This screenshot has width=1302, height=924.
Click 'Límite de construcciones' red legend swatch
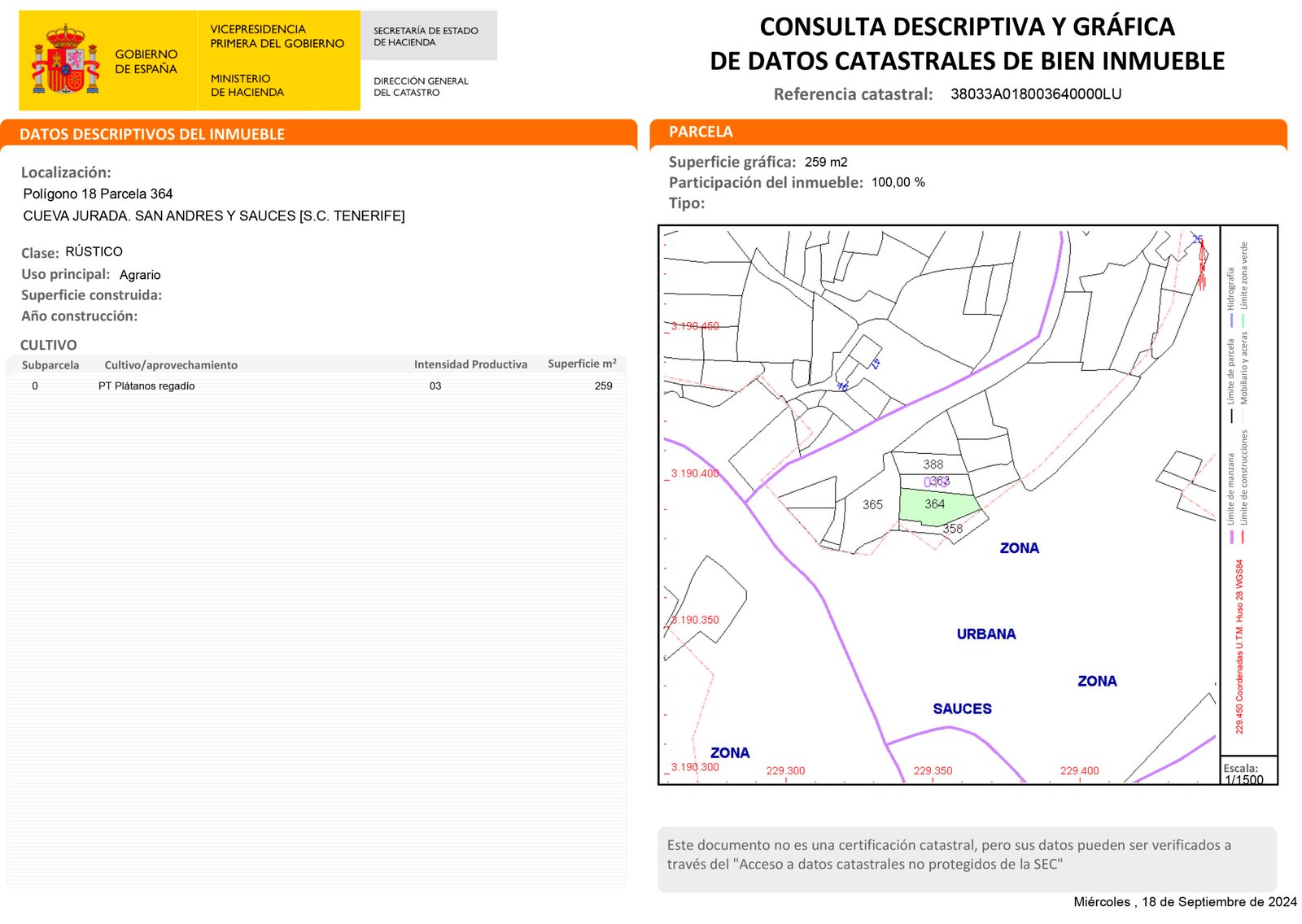coord(1243,537)
